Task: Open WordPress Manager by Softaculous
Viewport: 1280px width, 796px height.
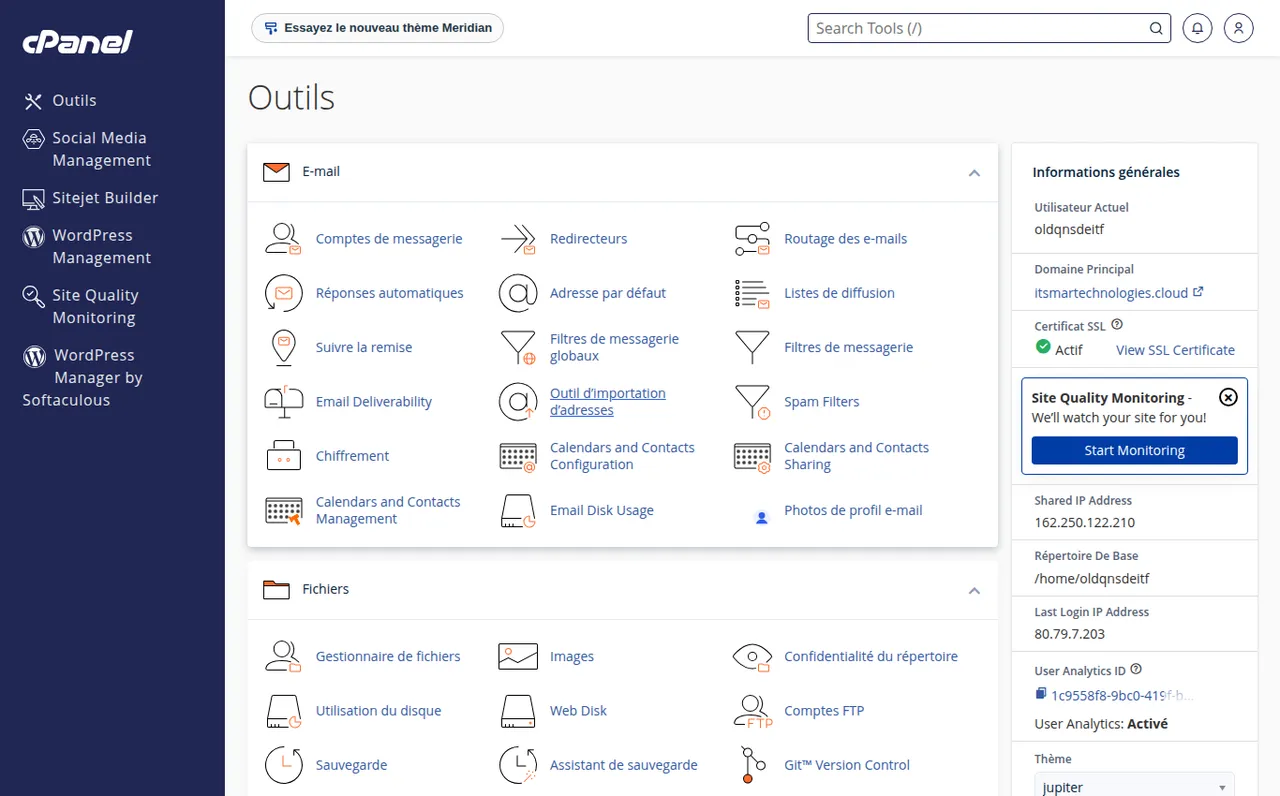Action: pos(83,377)
